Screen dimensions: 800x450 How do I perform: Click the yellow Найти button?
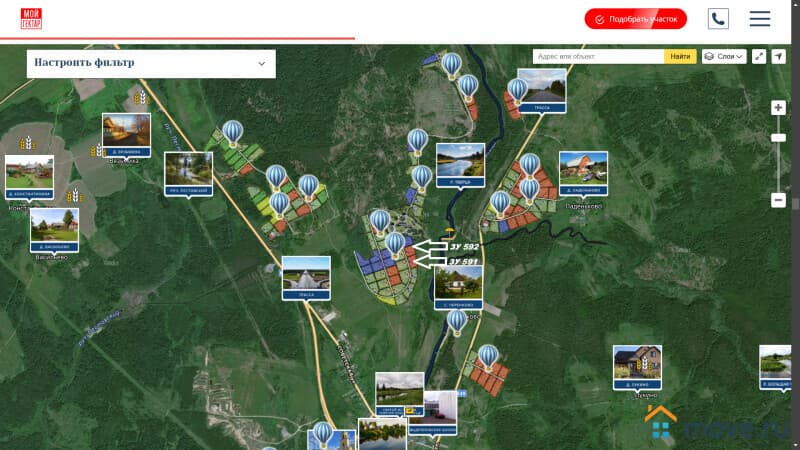click(680, 57)
